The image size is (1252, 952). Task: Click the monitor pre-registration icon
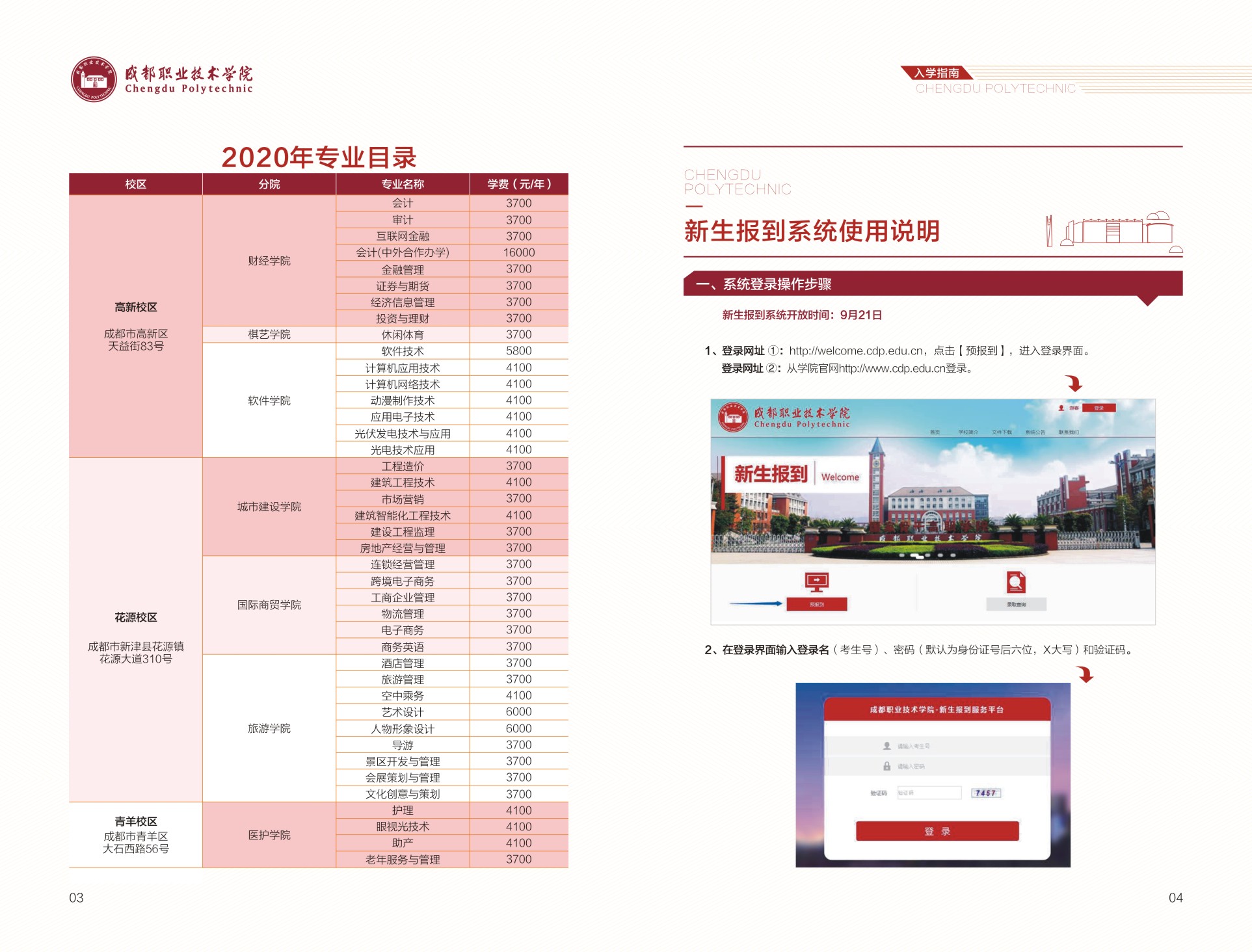816,581
